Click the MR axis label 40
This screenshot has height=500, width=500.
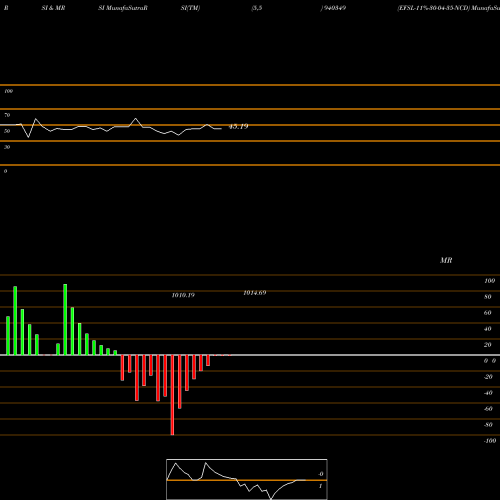488,329
